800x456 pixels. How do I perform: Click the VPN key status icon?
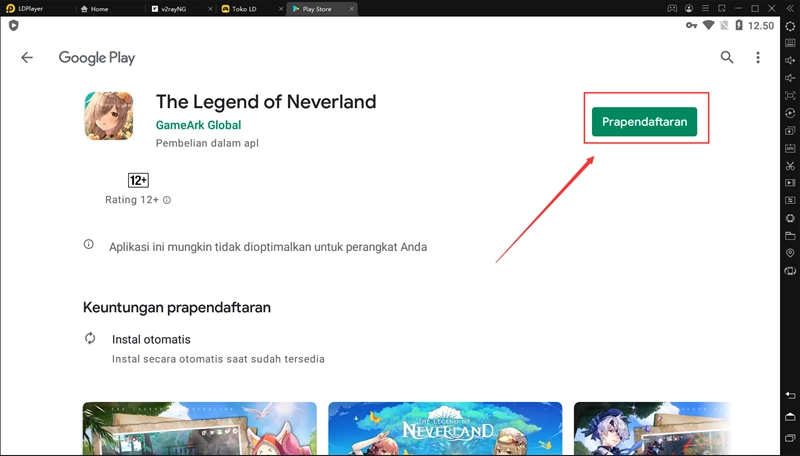(691, 26)
